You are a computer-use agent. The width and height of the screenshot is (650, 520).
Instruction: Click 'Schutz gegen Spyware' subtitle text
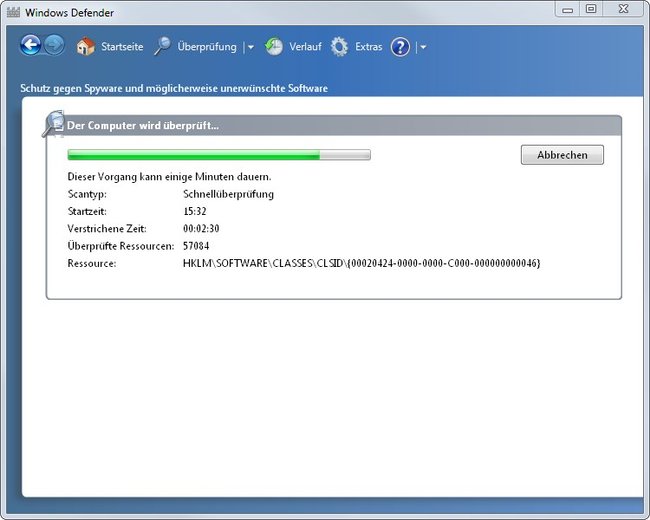coord(174,88)
